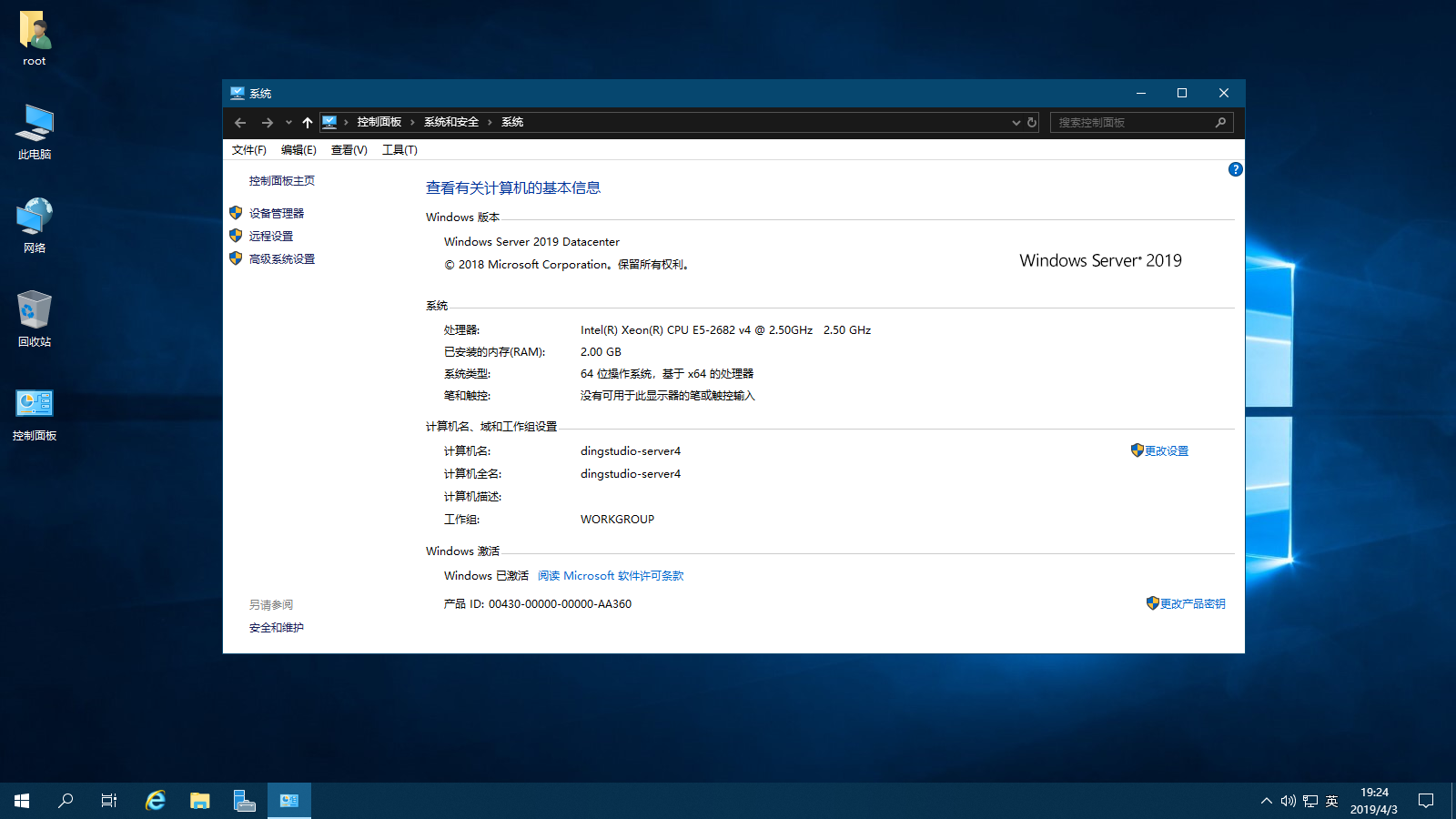Open Task View on the taskbar
The image size is (1456, 819).
click(109, 801)
